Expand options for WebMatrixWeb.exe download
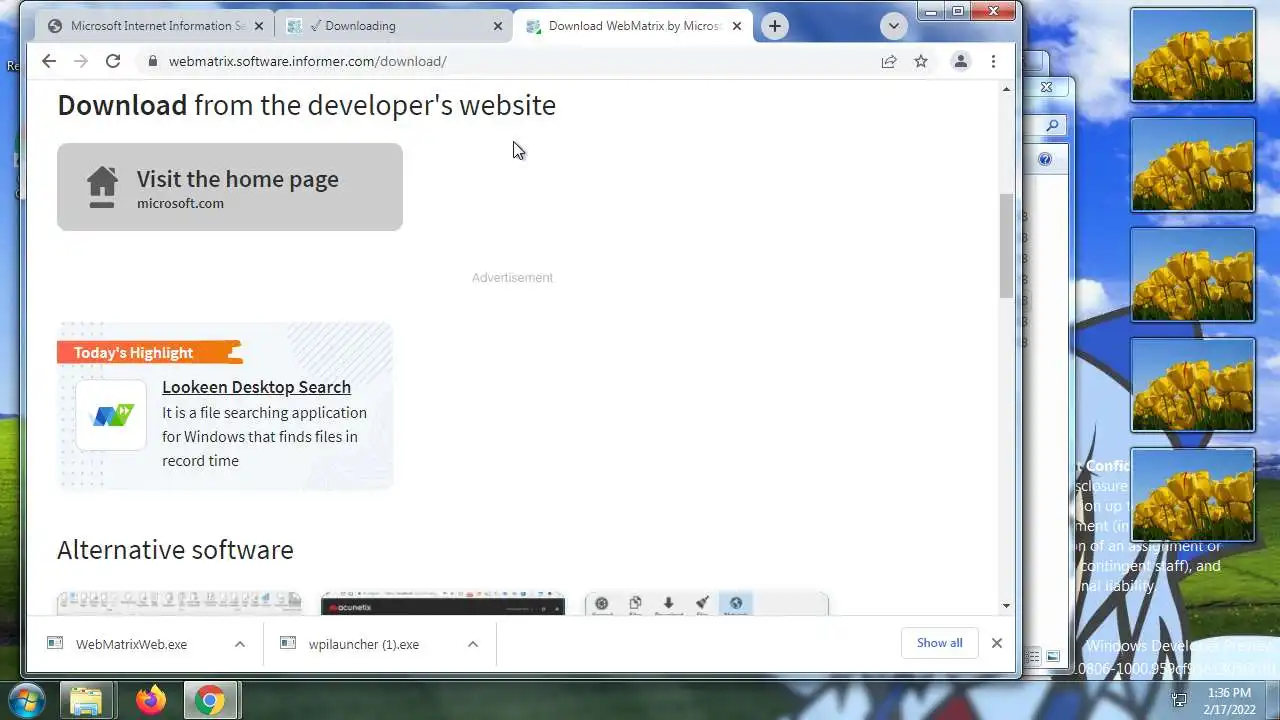The height and width of the screenshot is (720, 1280). coord(240,644)
